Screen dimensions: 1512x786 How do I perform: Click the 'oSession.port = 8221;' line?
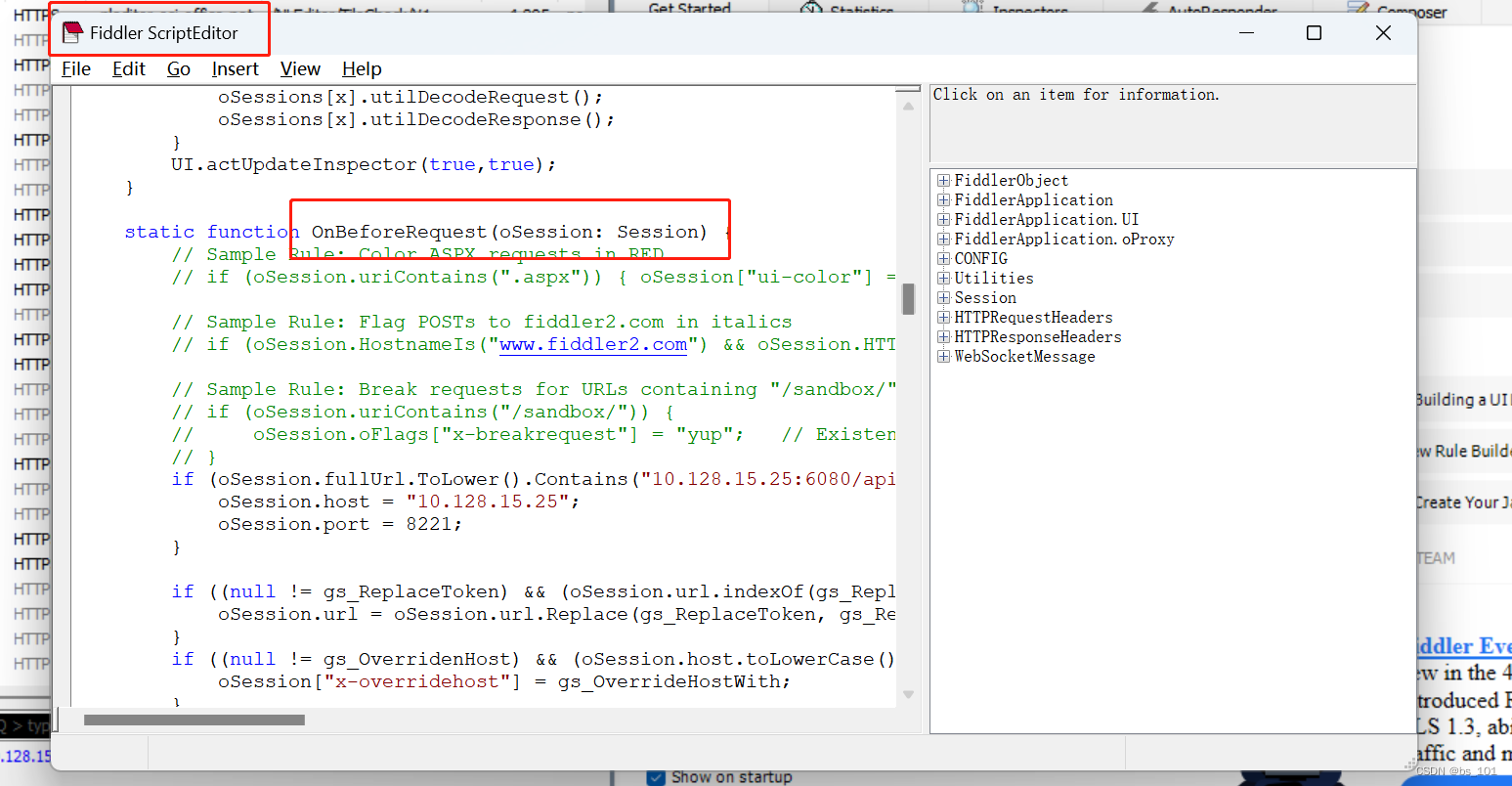coord(340,525)
